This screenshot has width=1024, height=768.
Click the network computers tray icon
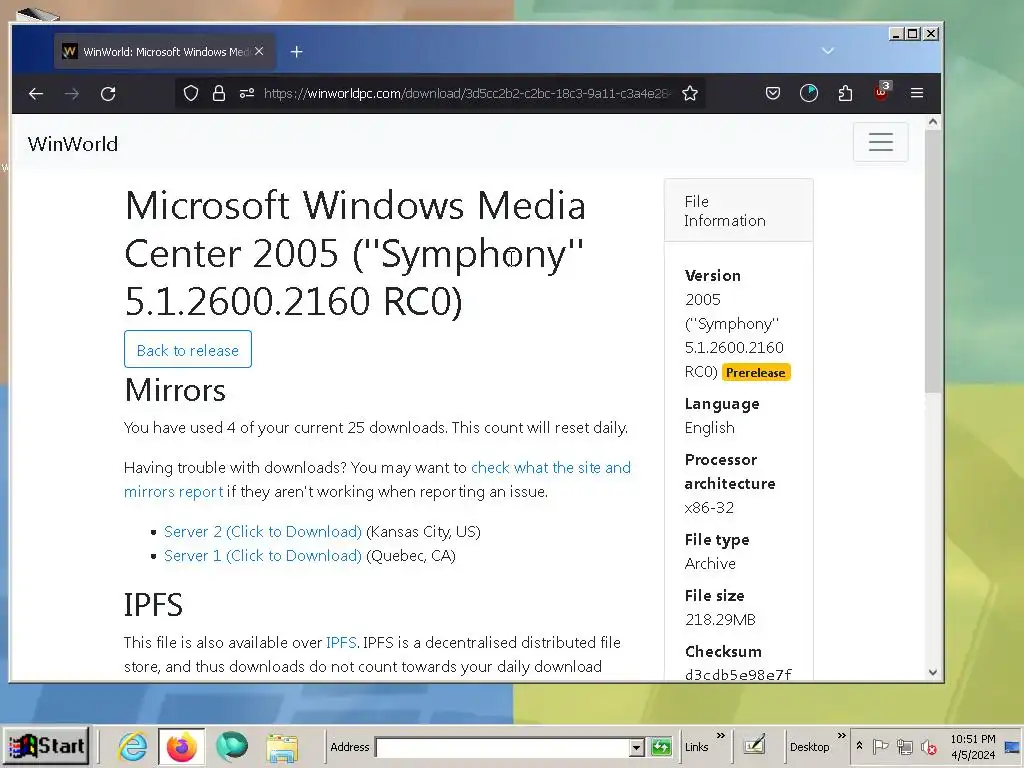click(x=904, y=746)
